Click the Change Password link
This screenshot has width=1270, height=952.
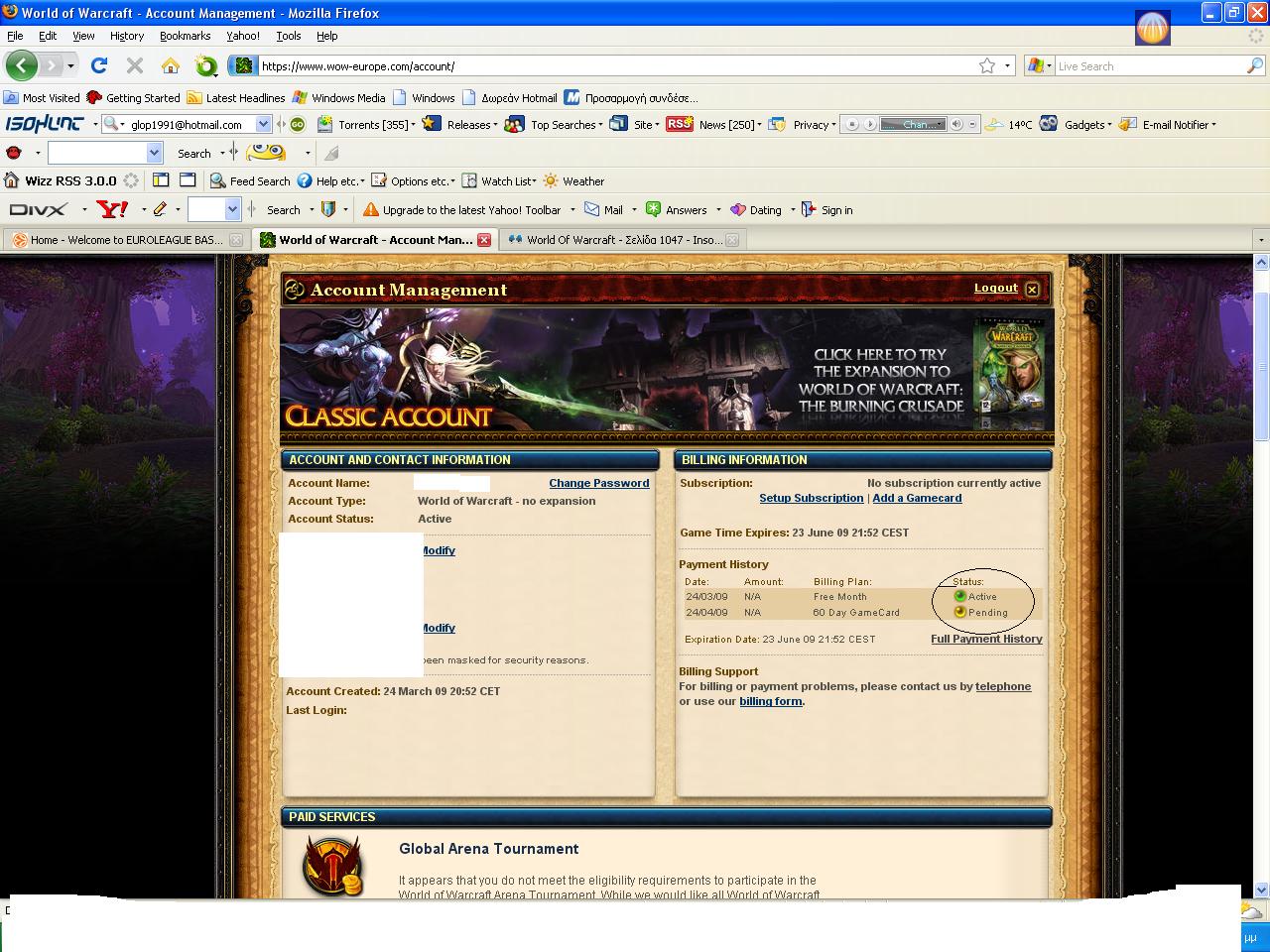(599, 483)
